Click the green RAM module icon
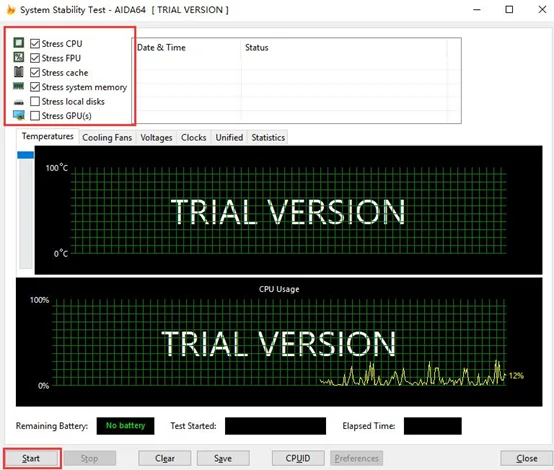Screen dimensions: 554x470 coord(19,86)
